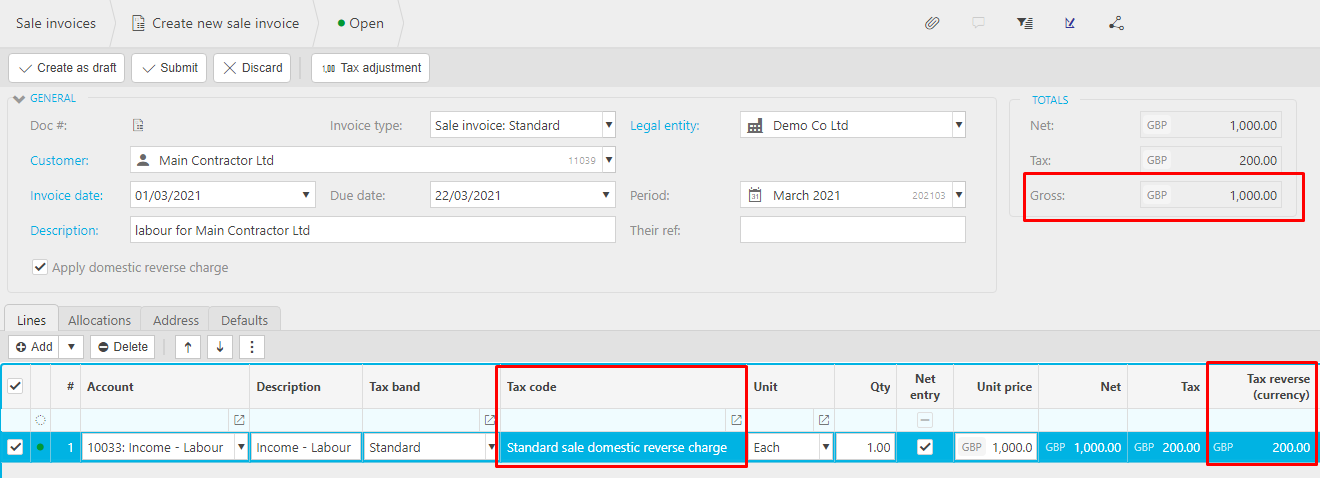Move line down with the down arrow
Screen dimensions: 1320x478
point(220,347)
